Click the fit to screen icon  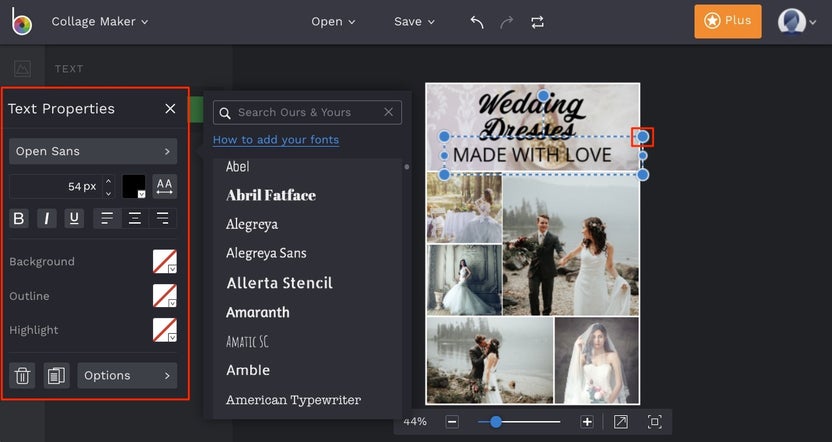[655, 422]
